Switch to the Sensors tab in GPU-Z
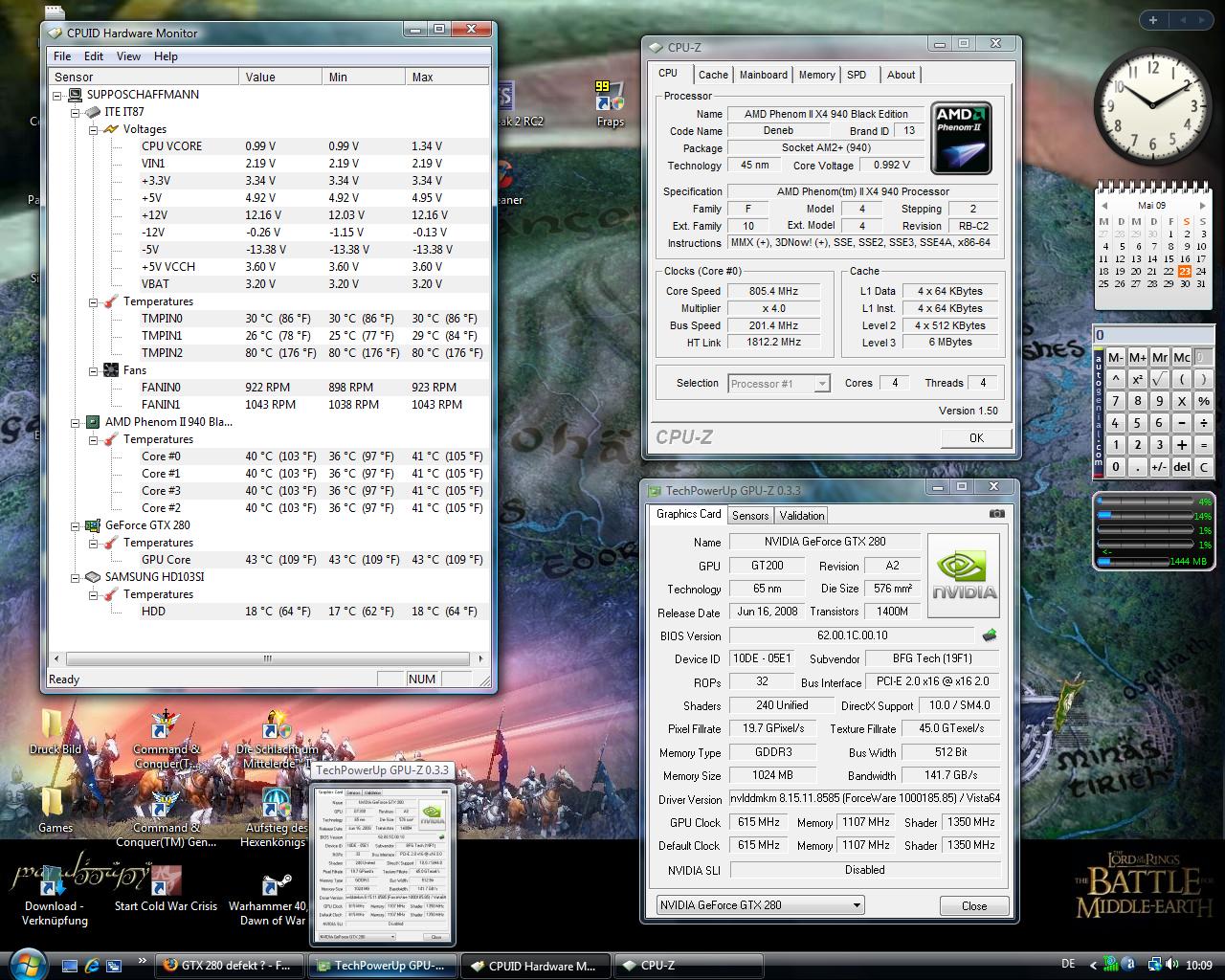 coord(750,515)
